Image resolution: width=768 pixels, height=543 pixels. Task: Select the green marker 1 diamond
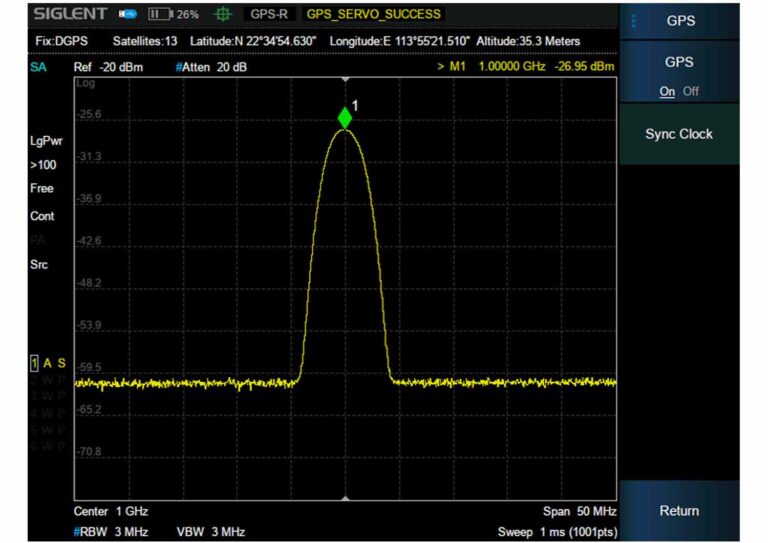tap(345, 118)
